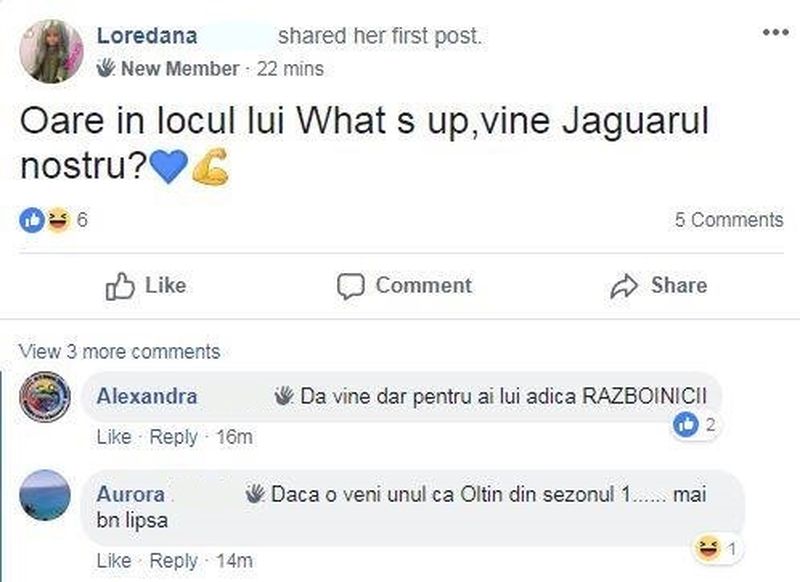Screen dimensions: 800x582
Task: Reply to Aurora's comment
Action: point(174,560)
